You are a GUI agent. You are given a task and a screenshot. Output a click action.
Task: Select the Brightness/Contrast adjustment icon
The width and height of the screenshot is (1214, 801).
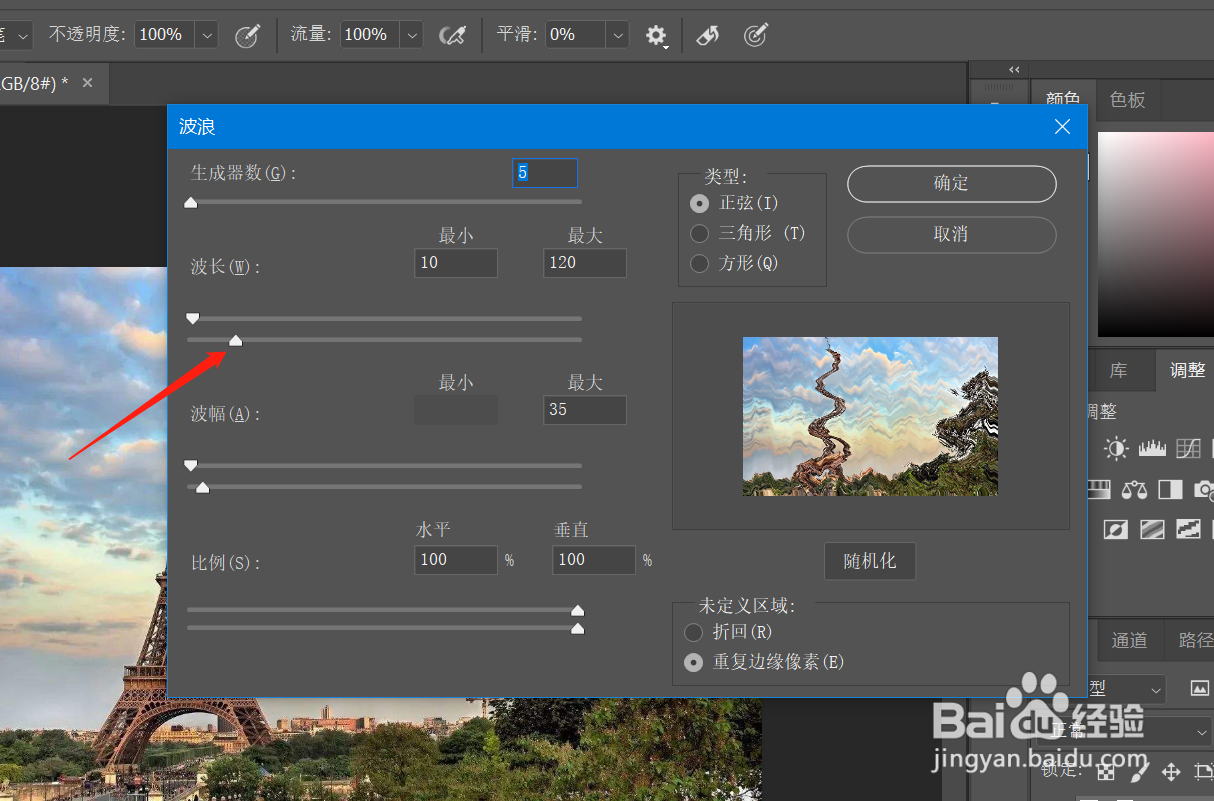pyautogui.click(x=1115, y=448)
